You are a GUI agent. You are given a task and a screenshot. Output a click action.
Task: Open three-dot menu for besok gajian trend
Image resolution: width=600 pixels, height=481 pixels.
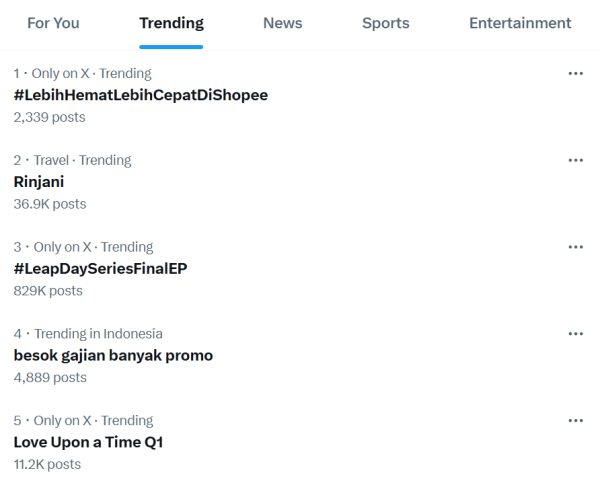(x=576, y=334)
